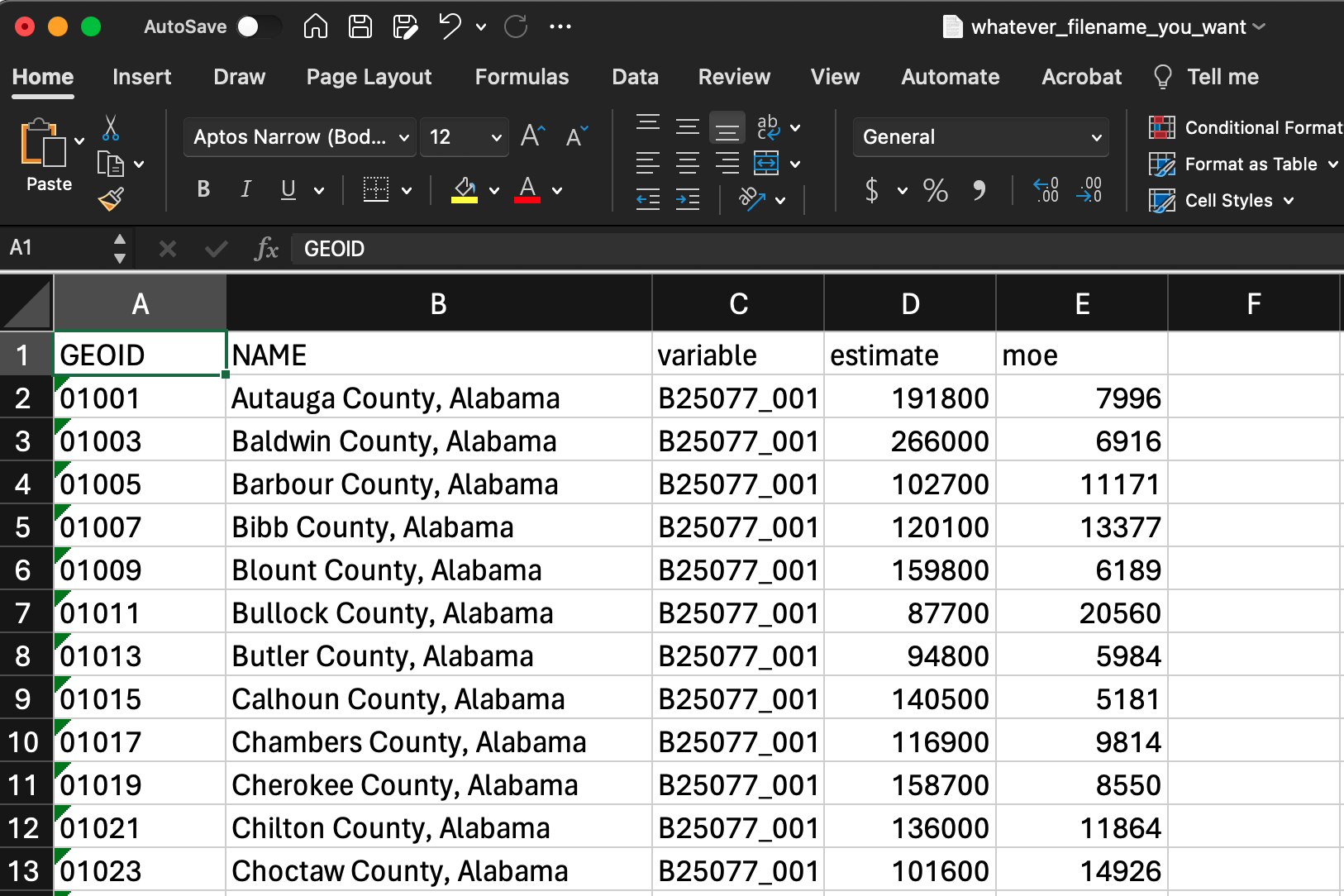Click the Home icon in title bar

(315, 26)
